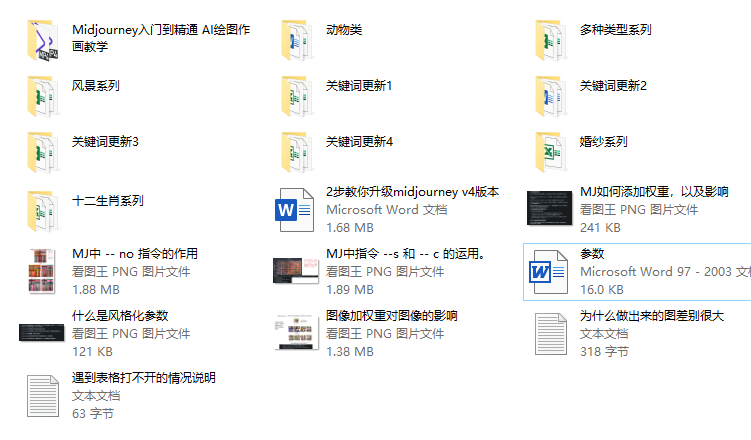Click the MJ中指令 --s 和 -- c thumbnail
This screenshot has height=440, width=751.
click(296, 271)
